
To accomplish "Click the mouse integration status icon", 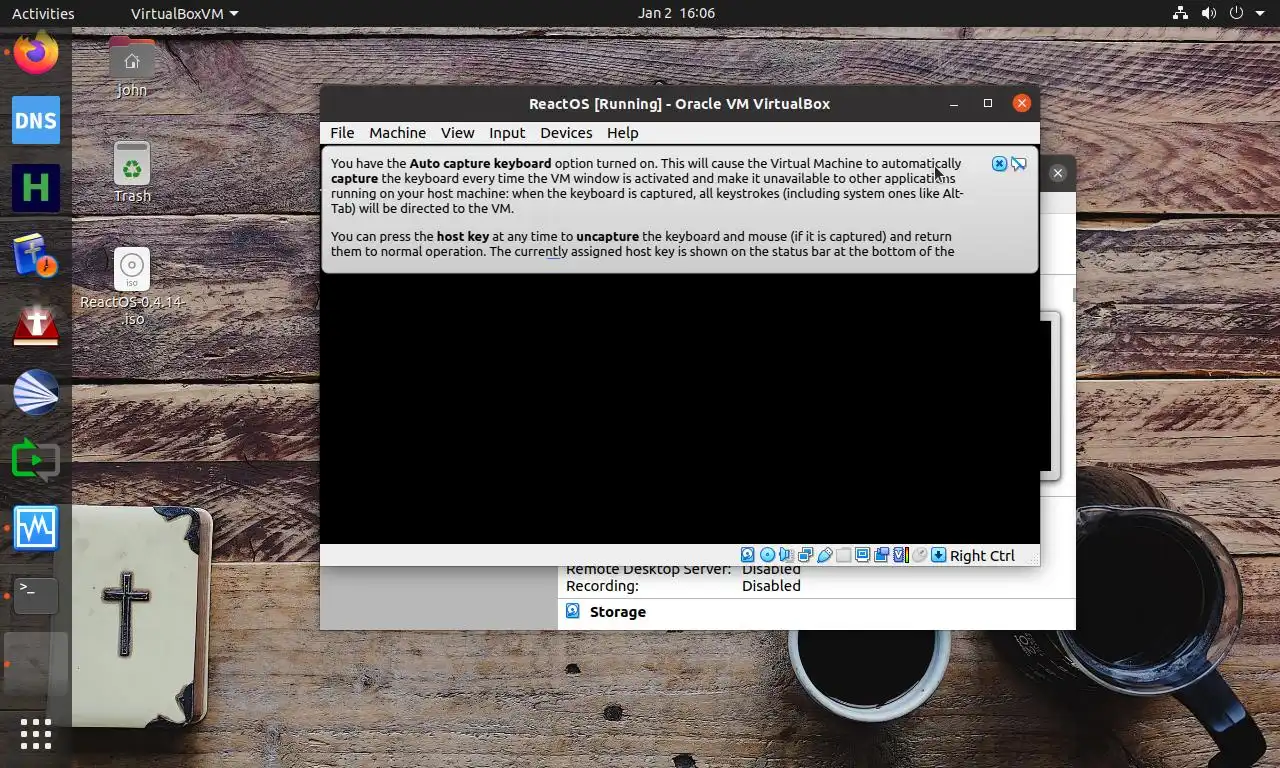I will 919,555.
